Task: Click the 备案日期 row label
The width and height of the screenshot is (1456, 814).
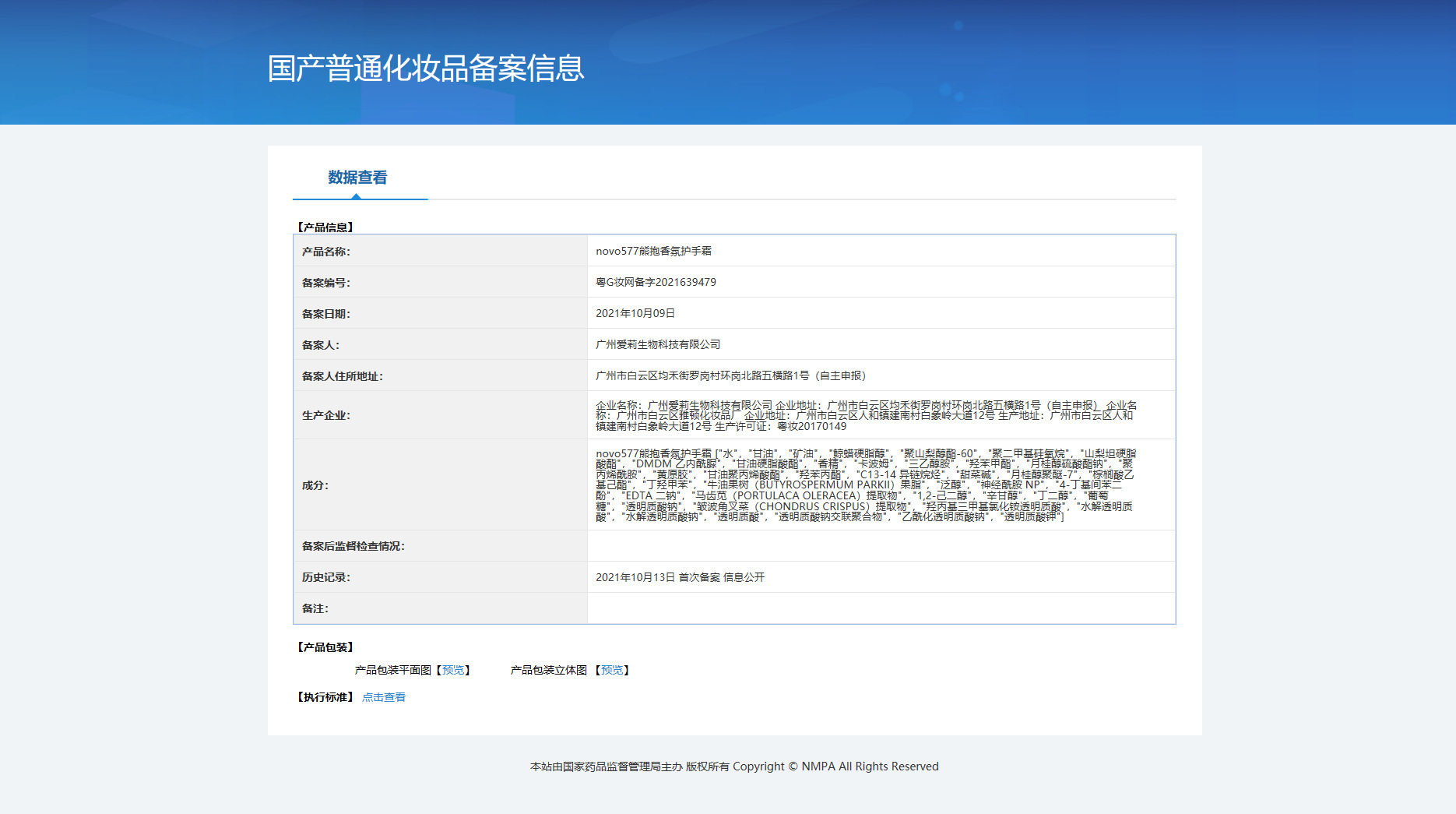Action: coord(326,314)
